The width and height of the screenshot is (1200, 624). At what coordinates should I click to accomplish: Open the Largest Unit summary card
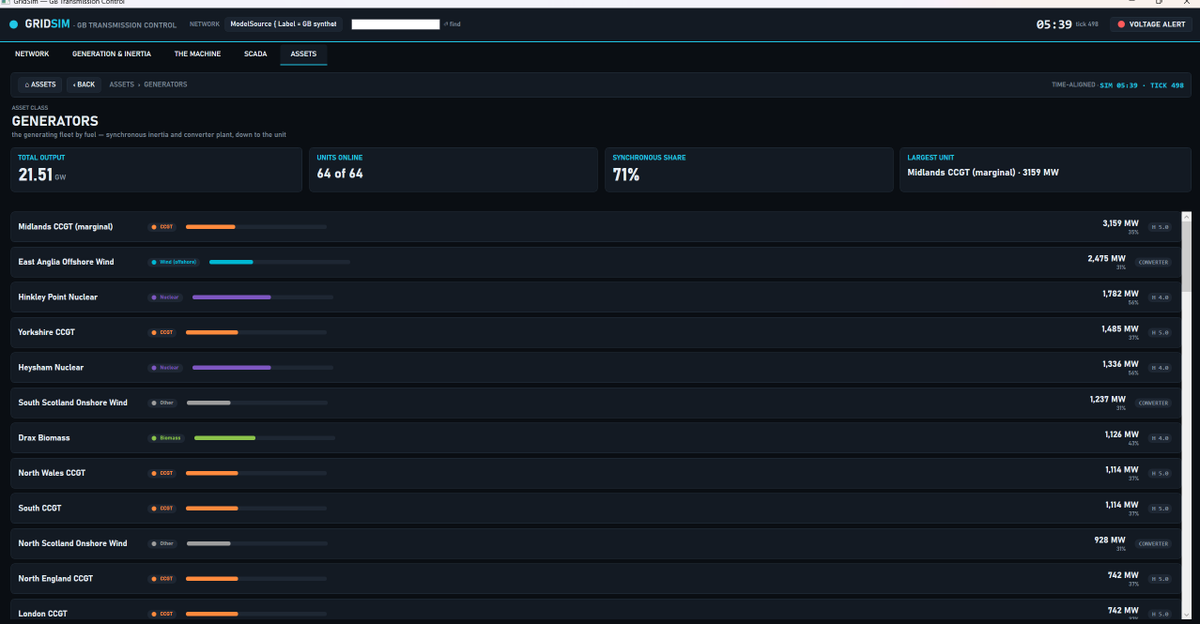(x=1045, y=170)
